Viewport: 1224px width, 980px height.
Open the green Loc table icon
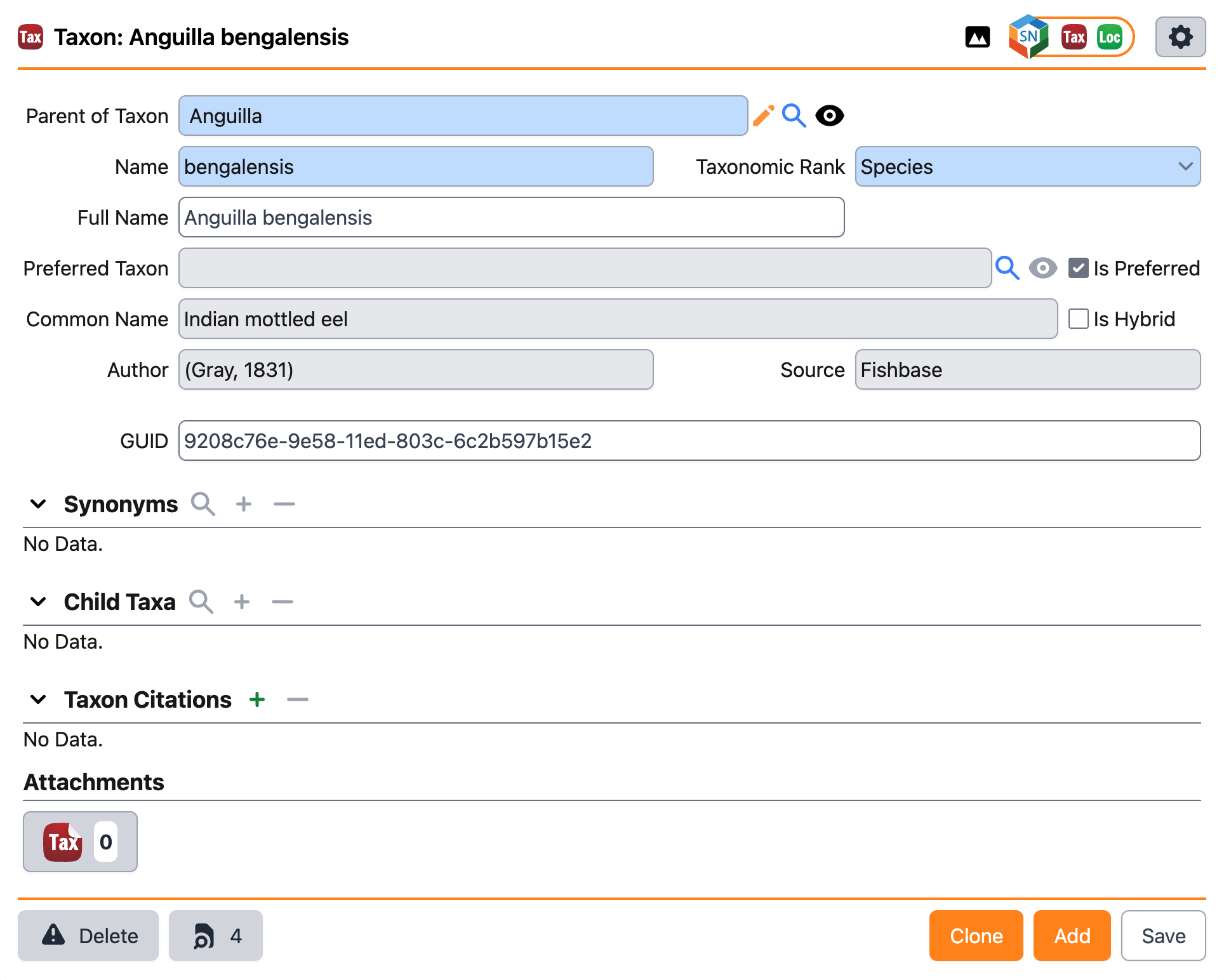1109,37
